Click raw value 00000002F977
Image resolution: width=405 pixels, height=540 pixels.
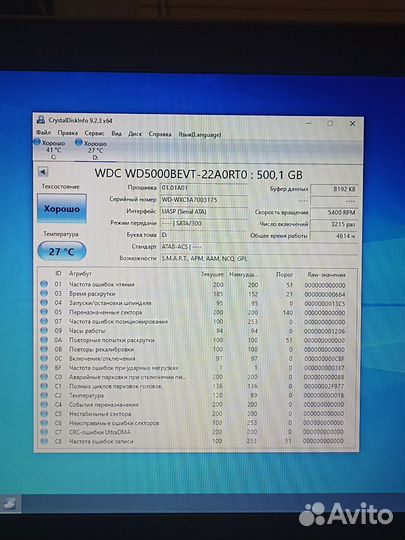[x=324, y=386]
